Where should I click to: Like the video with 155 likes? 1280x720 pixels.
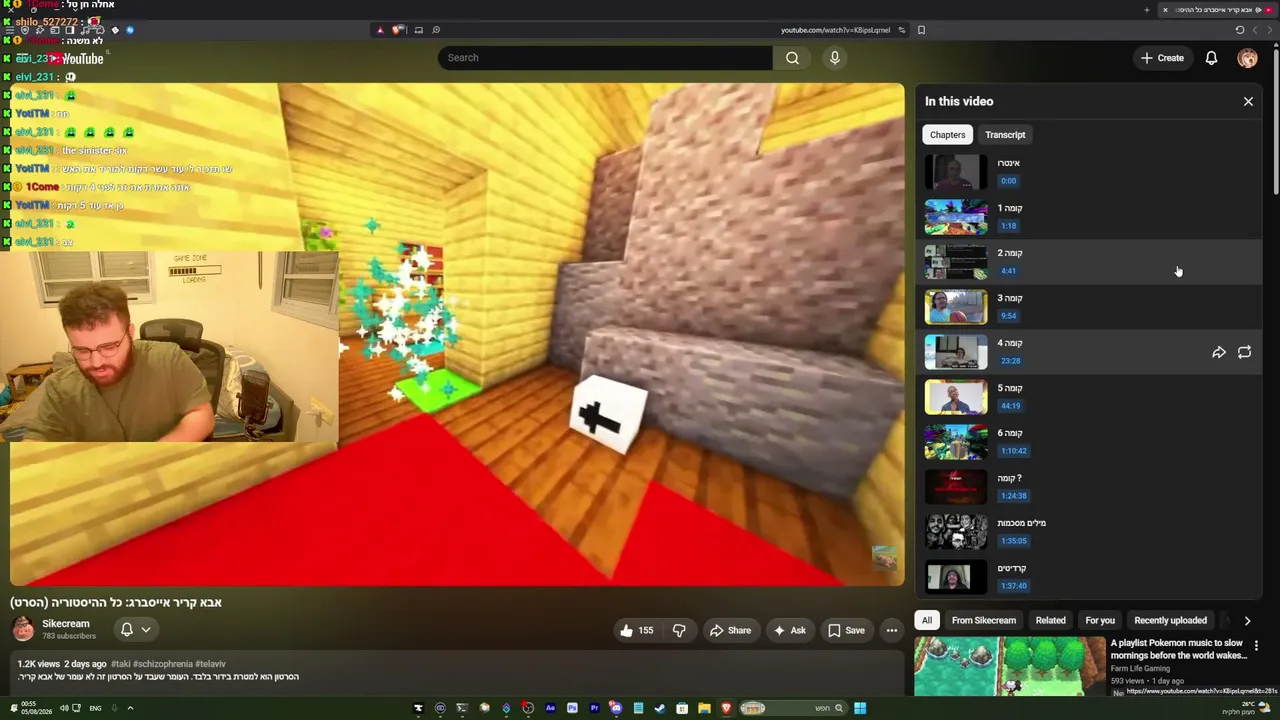pyautogui.click(x=636, y=630)
